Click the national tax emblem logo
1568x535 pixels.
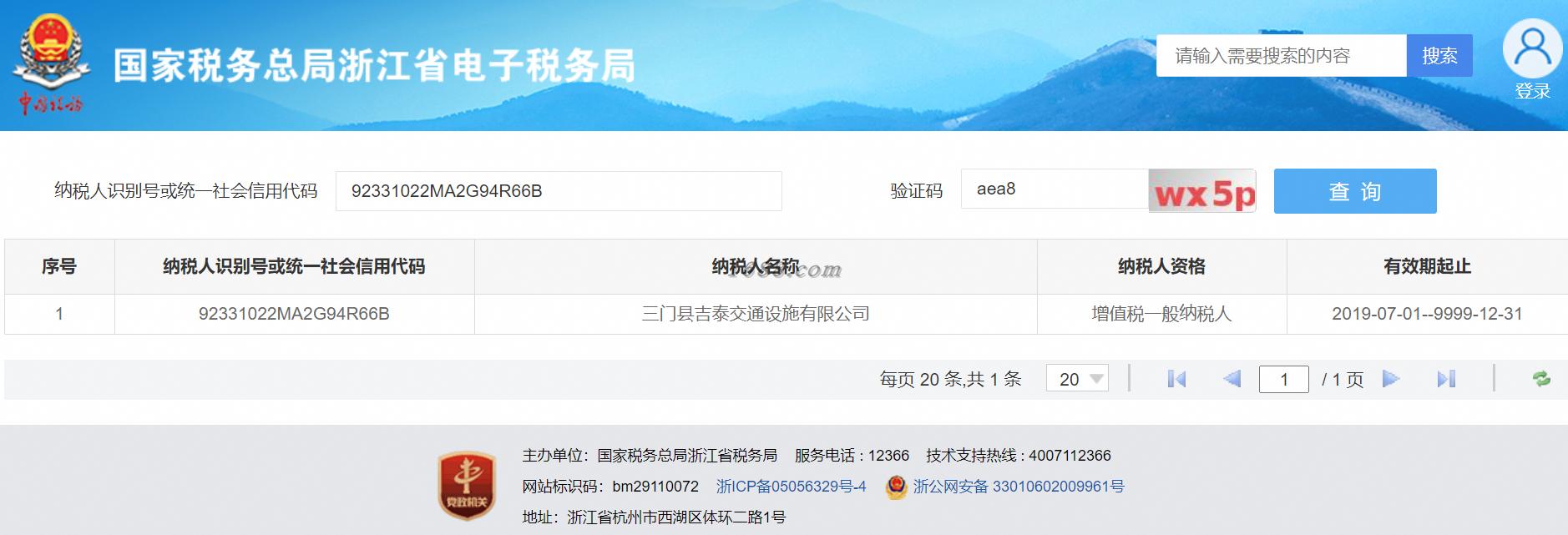tap(52, 63)
